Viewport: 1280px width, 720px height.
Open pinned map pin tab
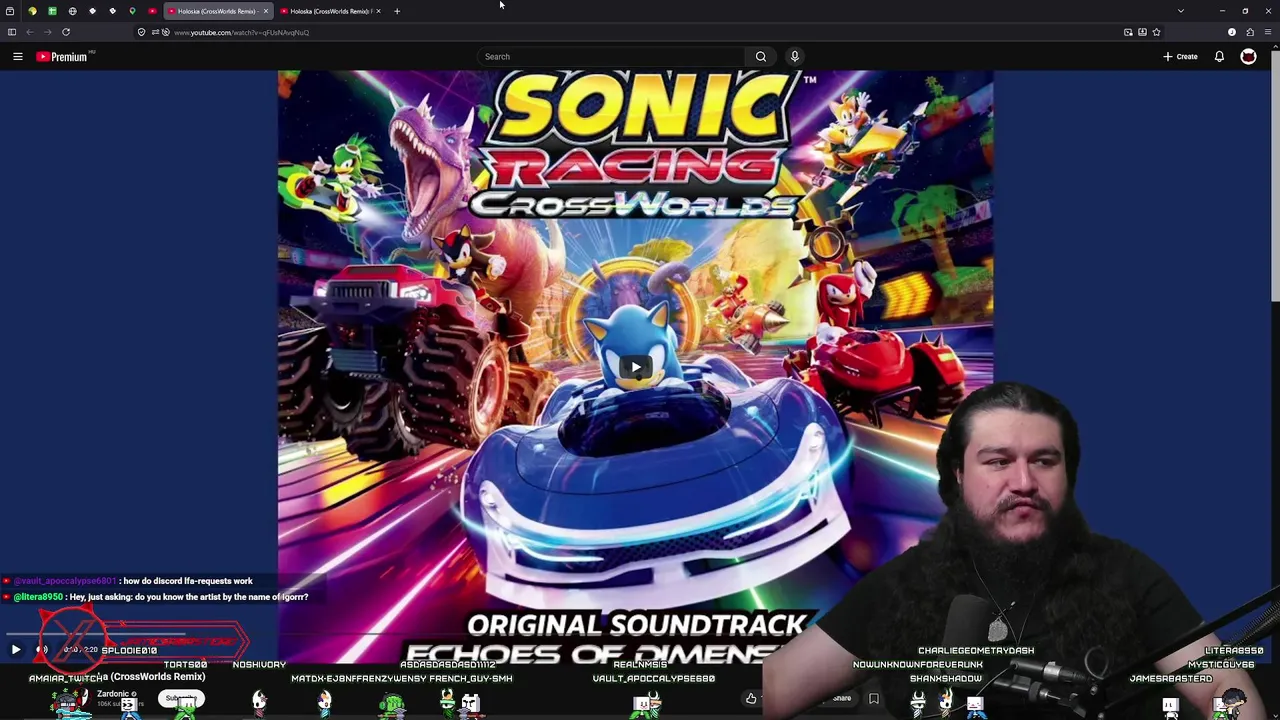click(x=132, y=11)
